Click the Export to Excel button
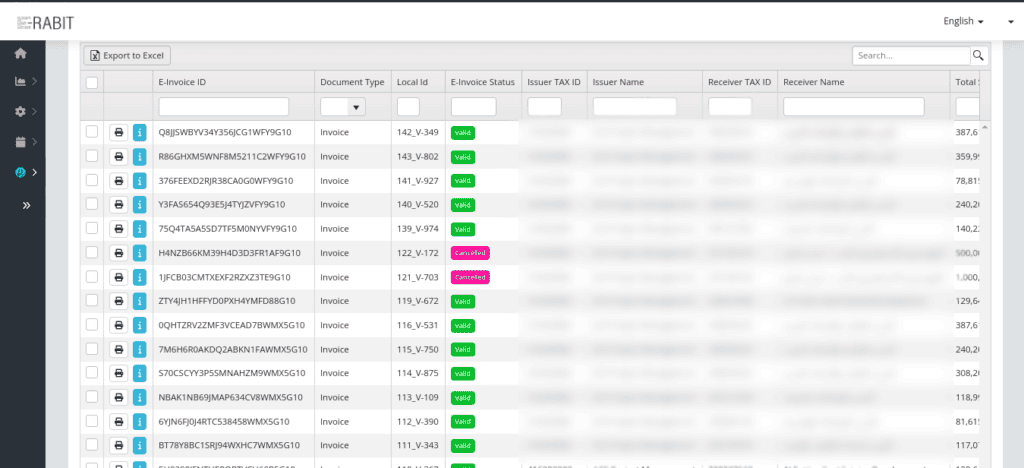 [x=128, y=55]
